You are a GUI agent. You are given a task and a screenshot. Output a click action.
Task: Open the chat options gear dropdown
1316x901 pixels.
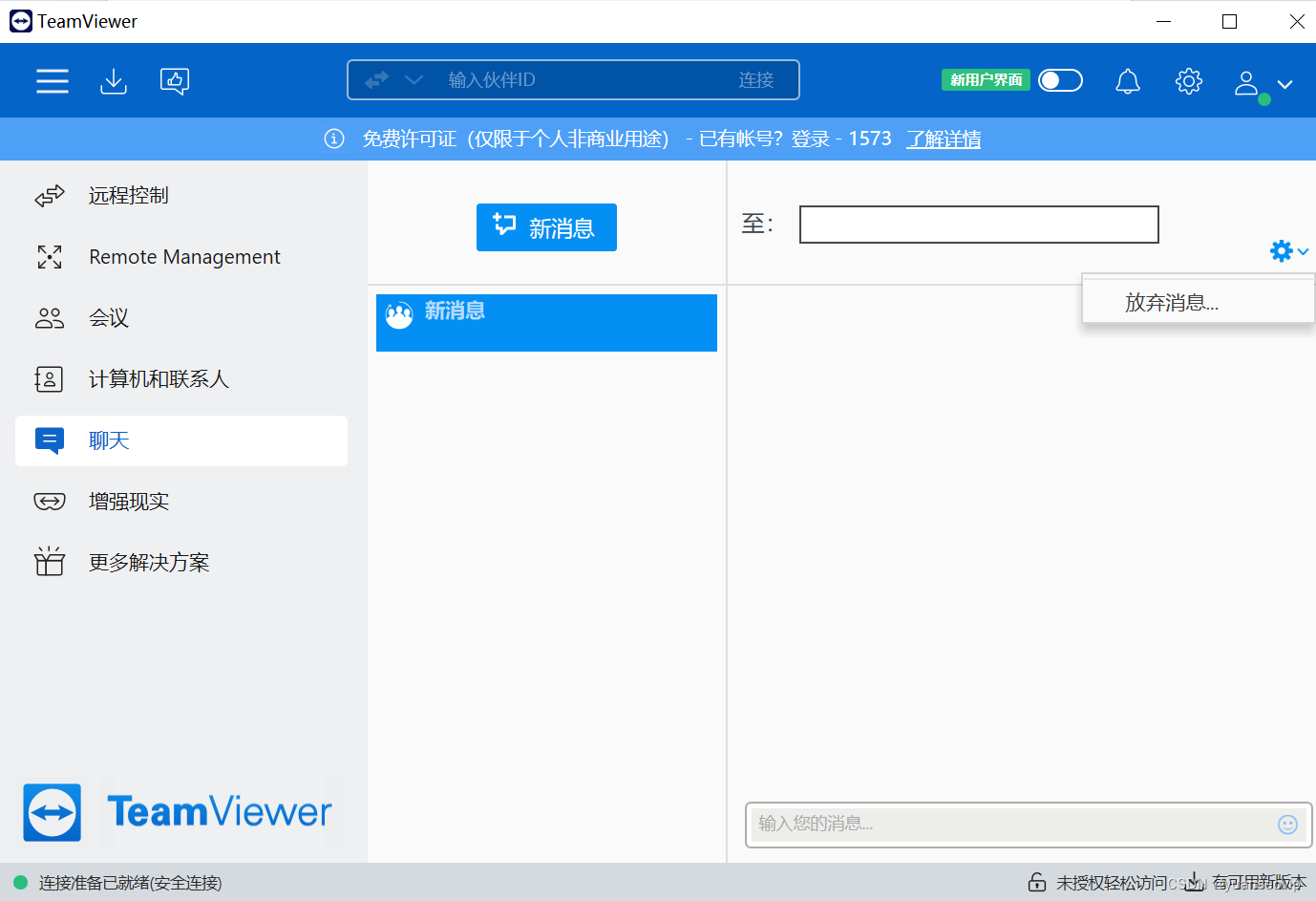[1289, 251]
